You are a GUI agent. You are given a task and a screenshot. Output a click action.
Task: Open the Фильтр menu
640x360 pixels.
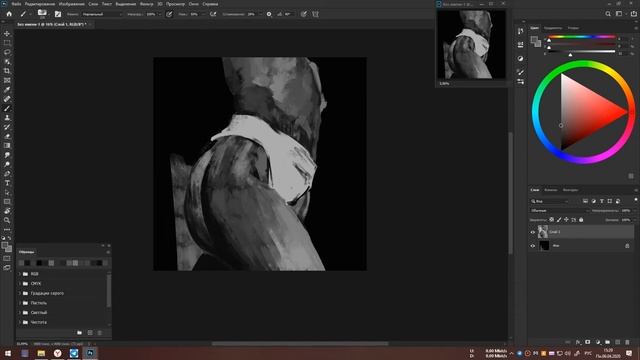147,4
